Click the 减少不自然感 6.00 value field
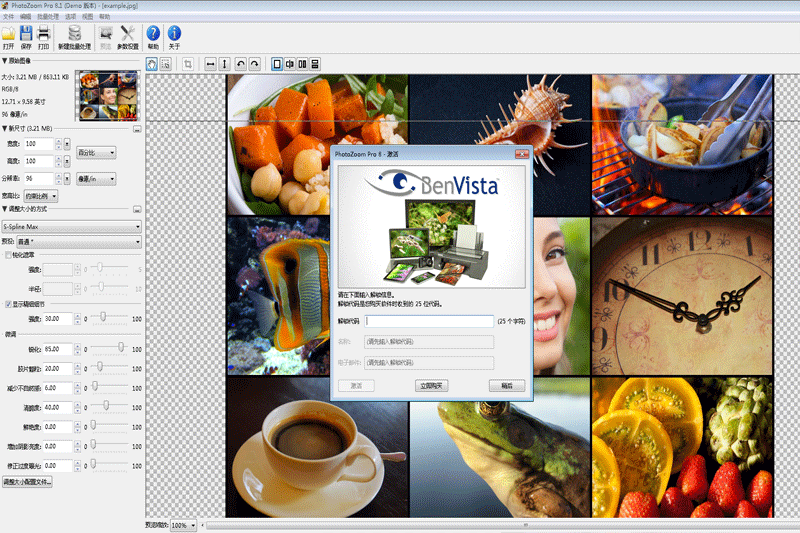 coord(58,388)
